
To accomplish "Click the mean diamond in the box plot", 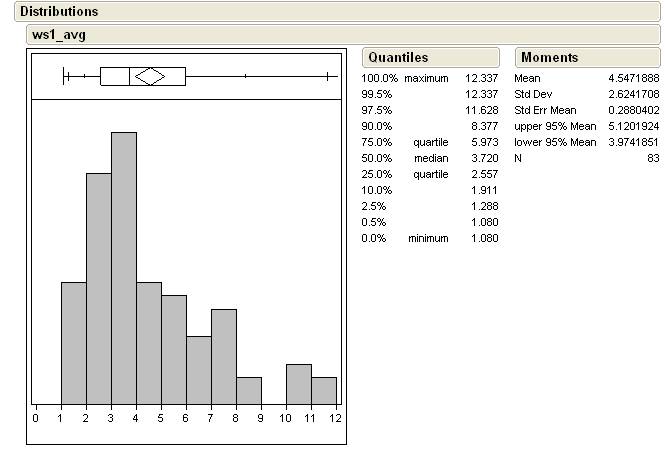I will point(150,76).
